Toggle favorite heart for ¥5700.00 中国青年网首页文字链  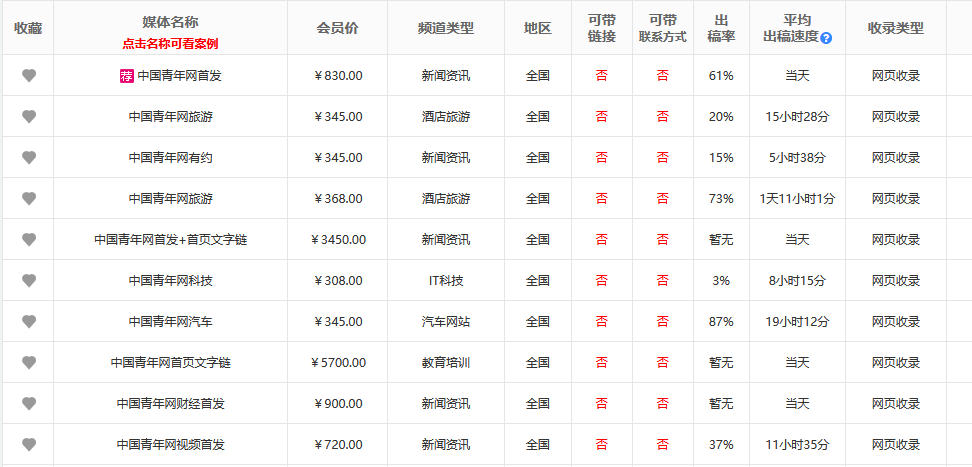[29, 363]
